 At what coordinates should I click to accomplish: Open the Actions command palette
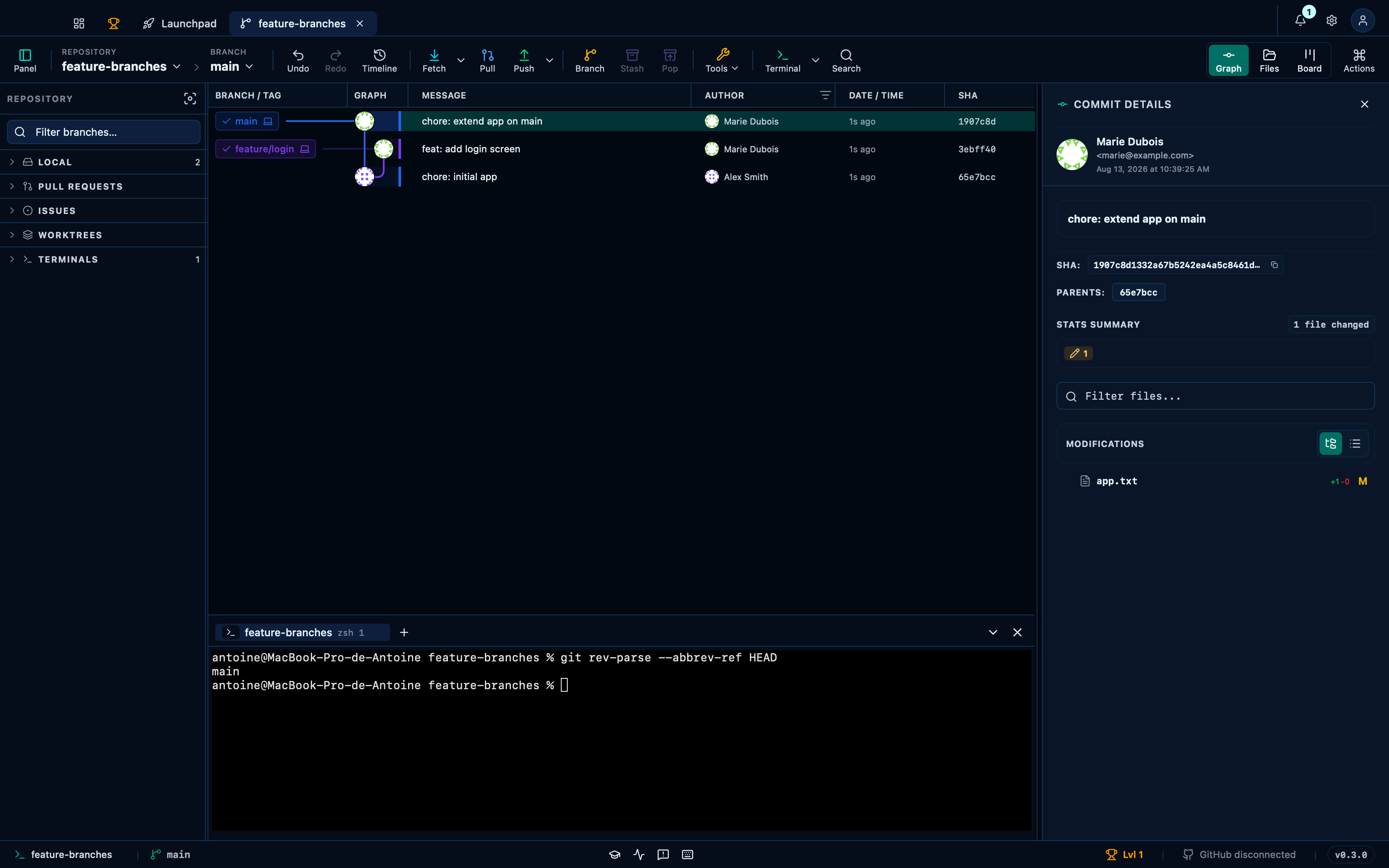click(x=1359, y=60)
